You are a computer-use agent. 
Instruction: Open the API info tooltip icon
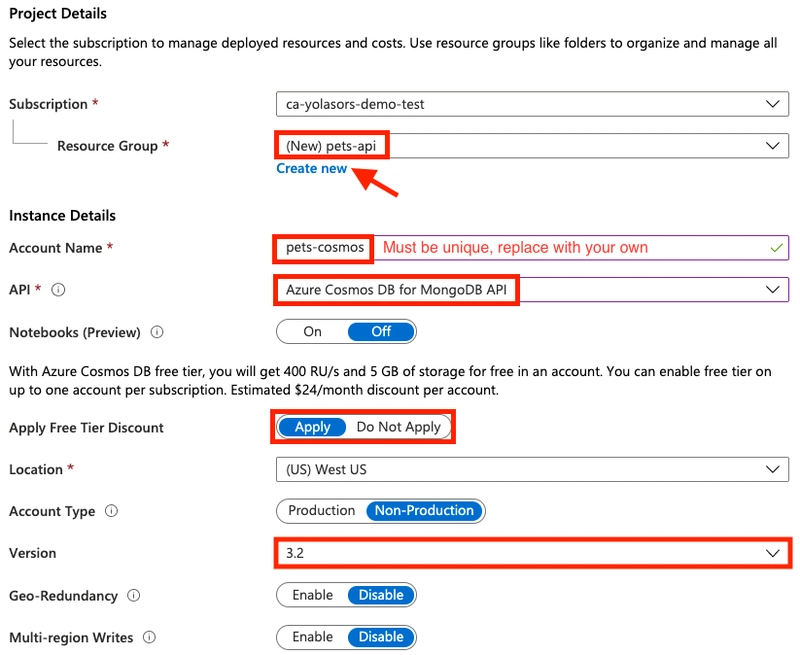click(58, 290)
